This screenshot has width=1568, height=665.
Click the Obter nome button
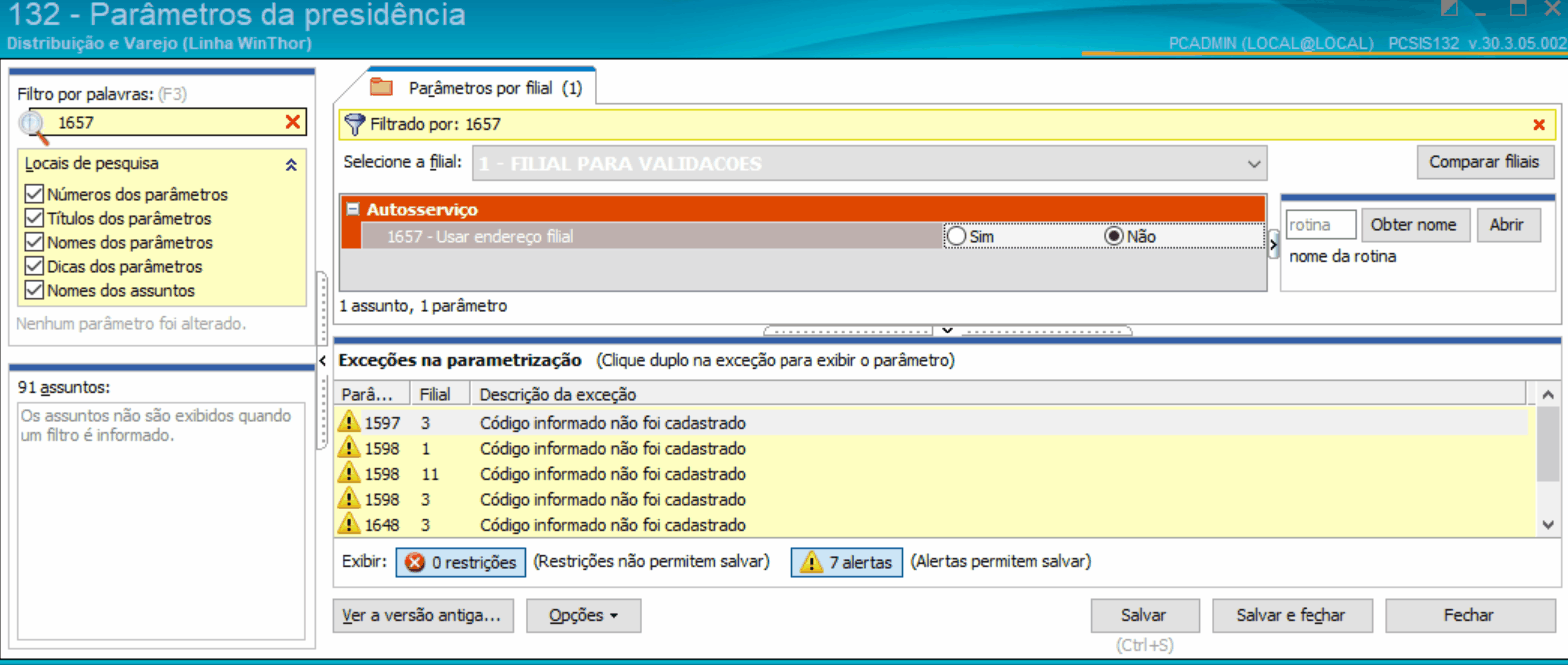(1414, 225)
